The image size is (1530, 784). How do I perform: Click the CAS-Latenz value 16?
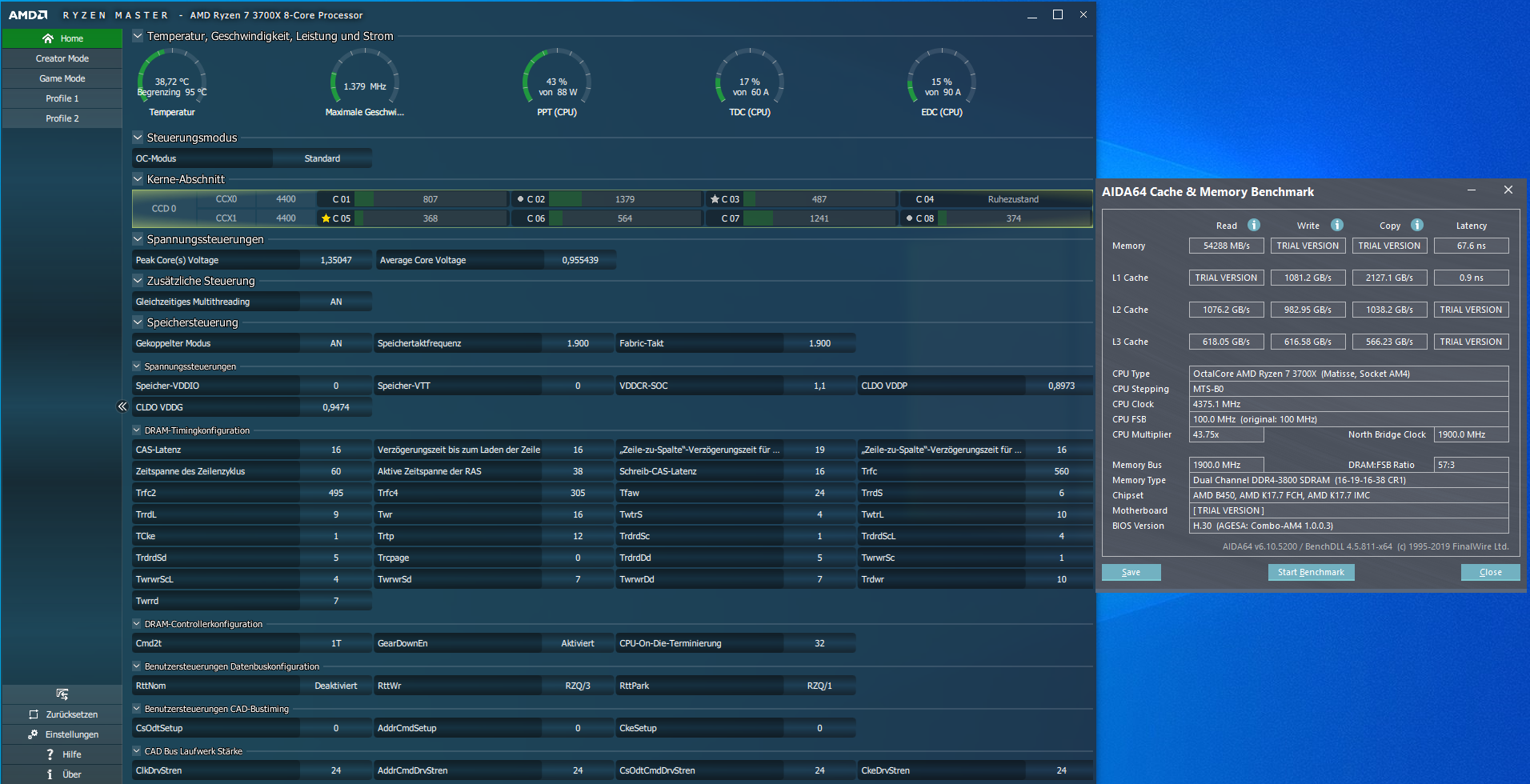[336, 450]
